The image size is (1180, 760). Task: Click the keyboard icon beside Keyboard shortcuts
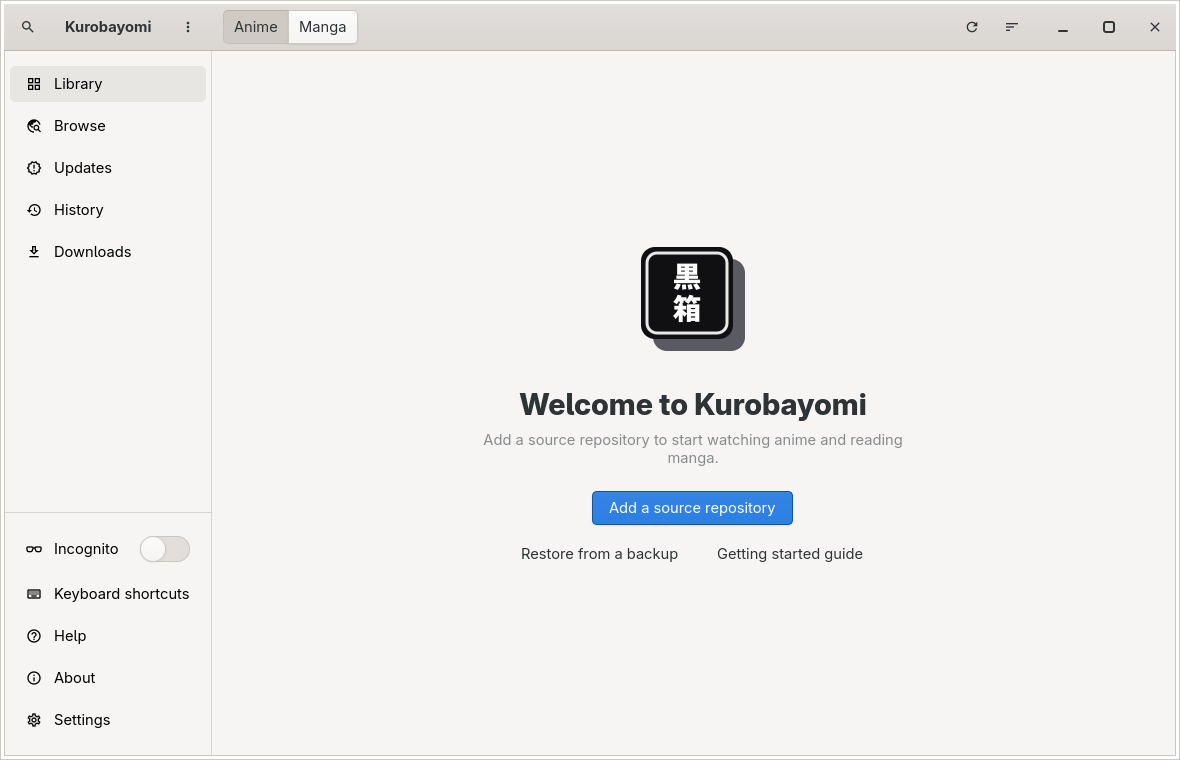[34, 594]
